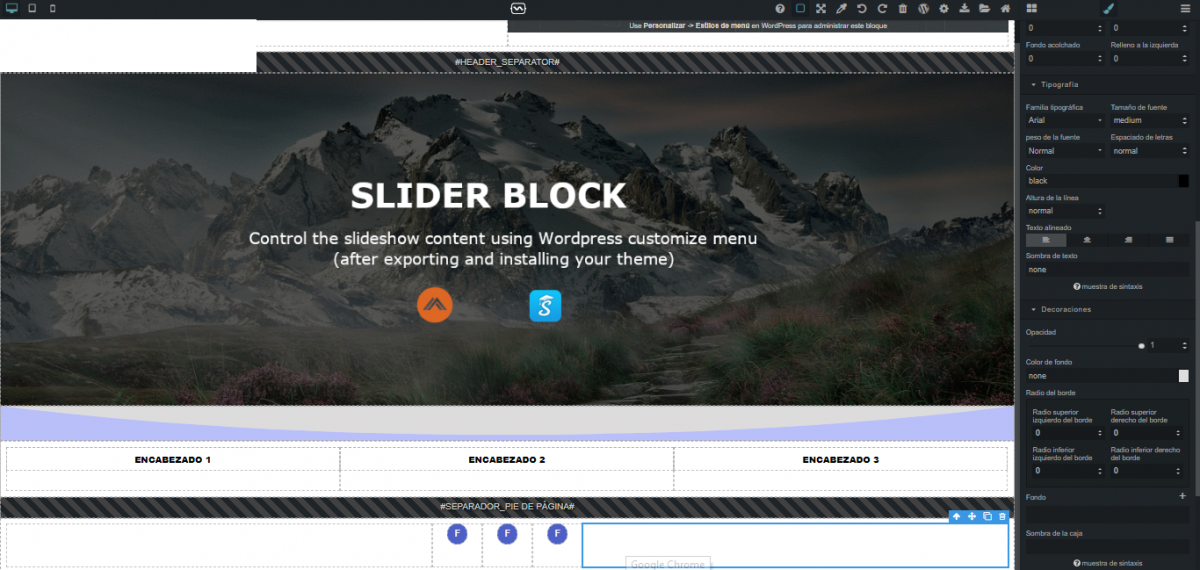Viewport: 1200px width, 570px height.
Task: Switch to mobile phone preview mode
Action: point(53,8)
